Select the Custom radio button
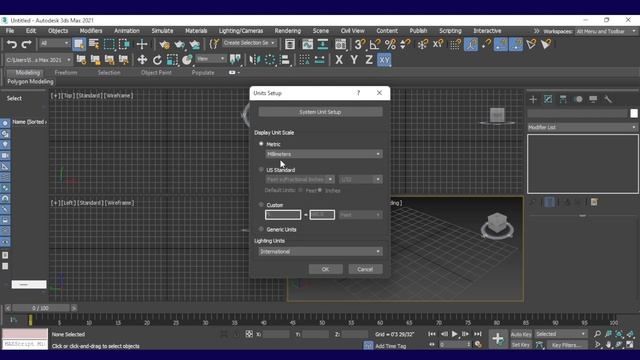The image size is (640, 360). click(261, 204)
